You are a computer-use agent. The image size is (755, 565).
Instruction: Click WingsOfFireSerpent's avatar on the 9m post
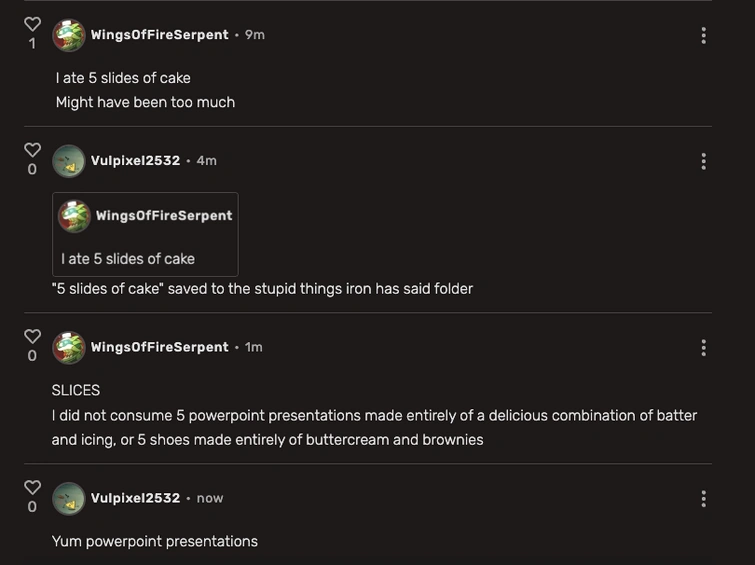tap(68, 35)
